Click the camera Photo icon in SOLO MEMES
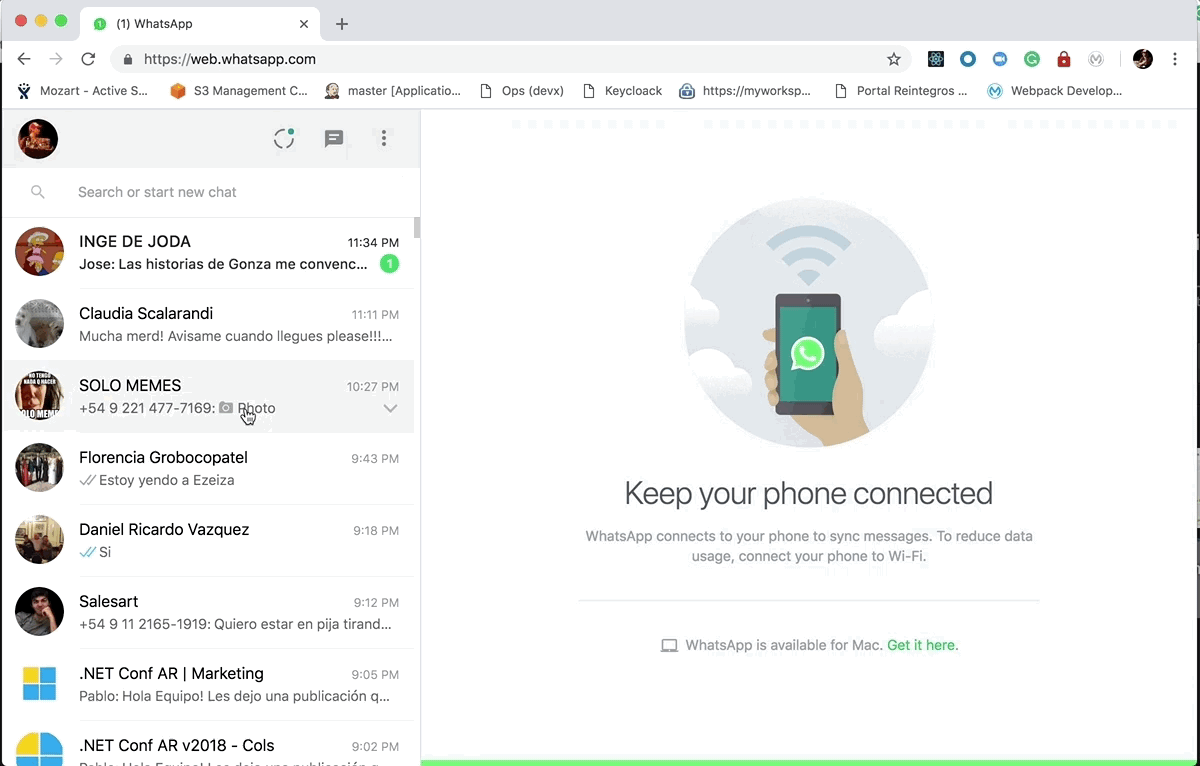 pos(226,408)
